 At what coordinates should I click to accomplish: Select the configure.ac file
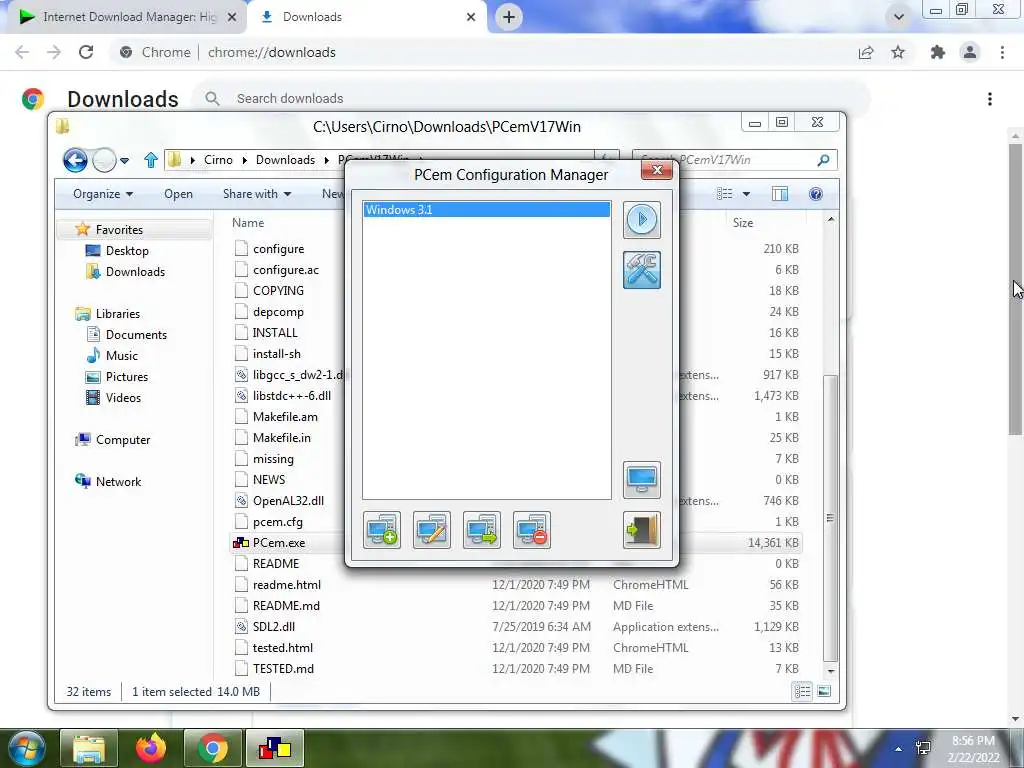[286, 270]
